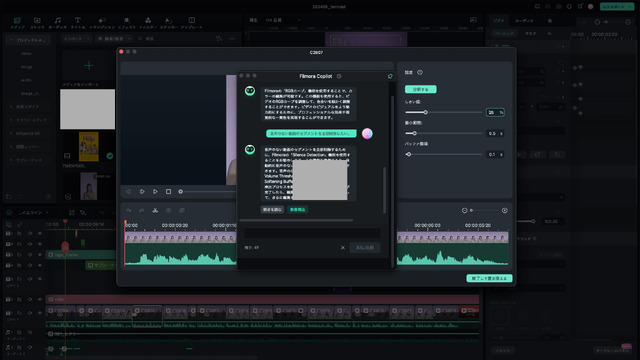Switch to the Mask sub-tab in the properties panel
Image resolution: width=640 pixels, height=360 pixels.
(x=530, y=34)
